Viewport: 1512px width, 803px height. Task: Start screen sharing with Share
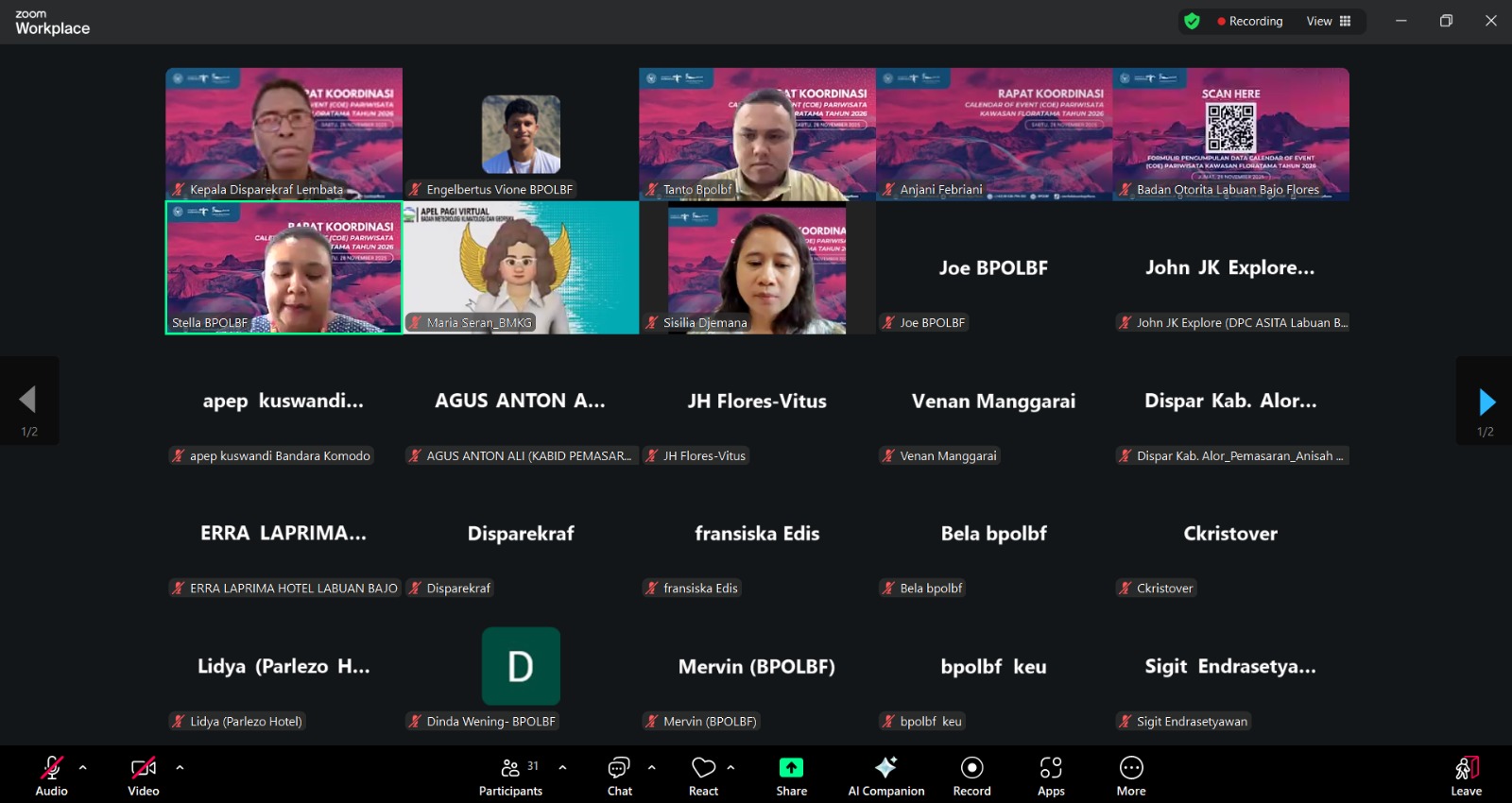coord(791,776)
